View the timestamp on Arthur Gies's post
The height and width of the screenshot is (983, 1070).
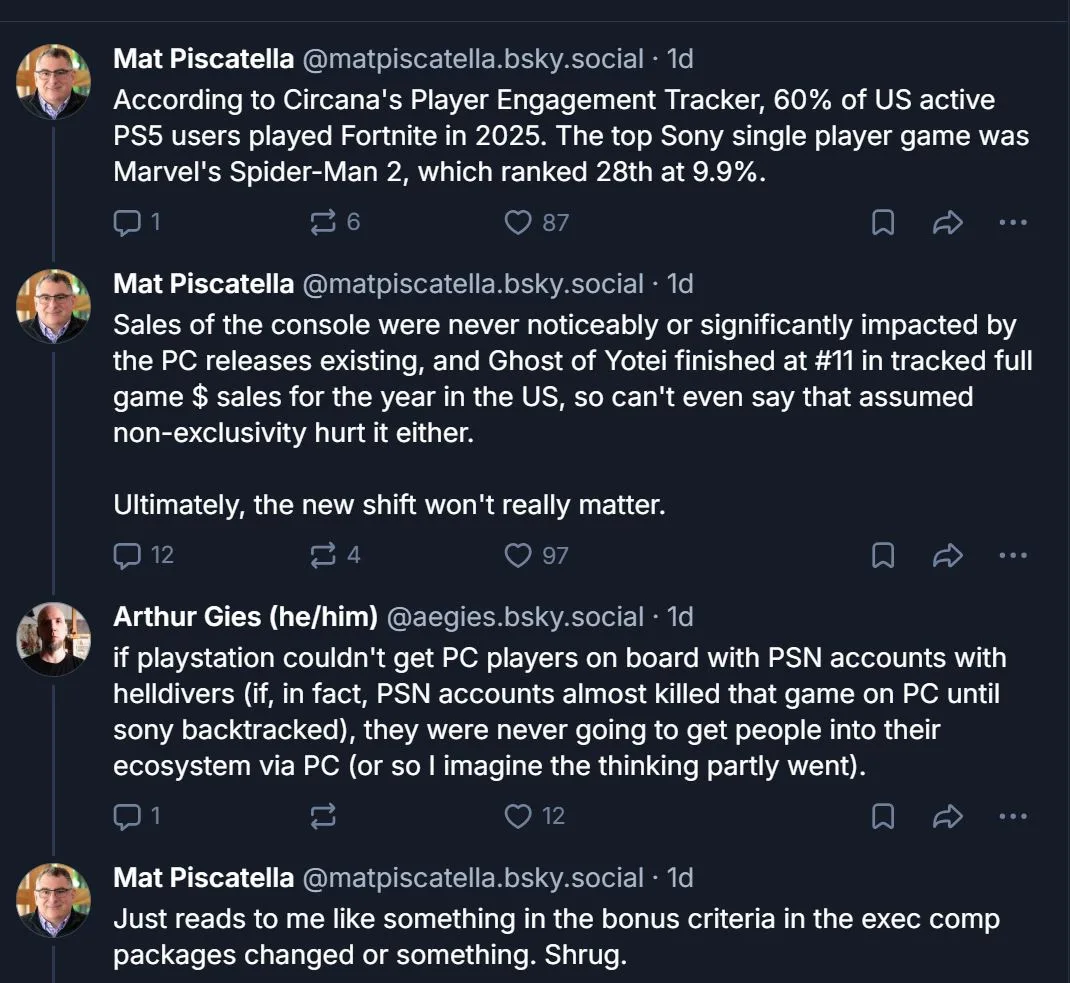pyautogui.click(x=680, y=617)
